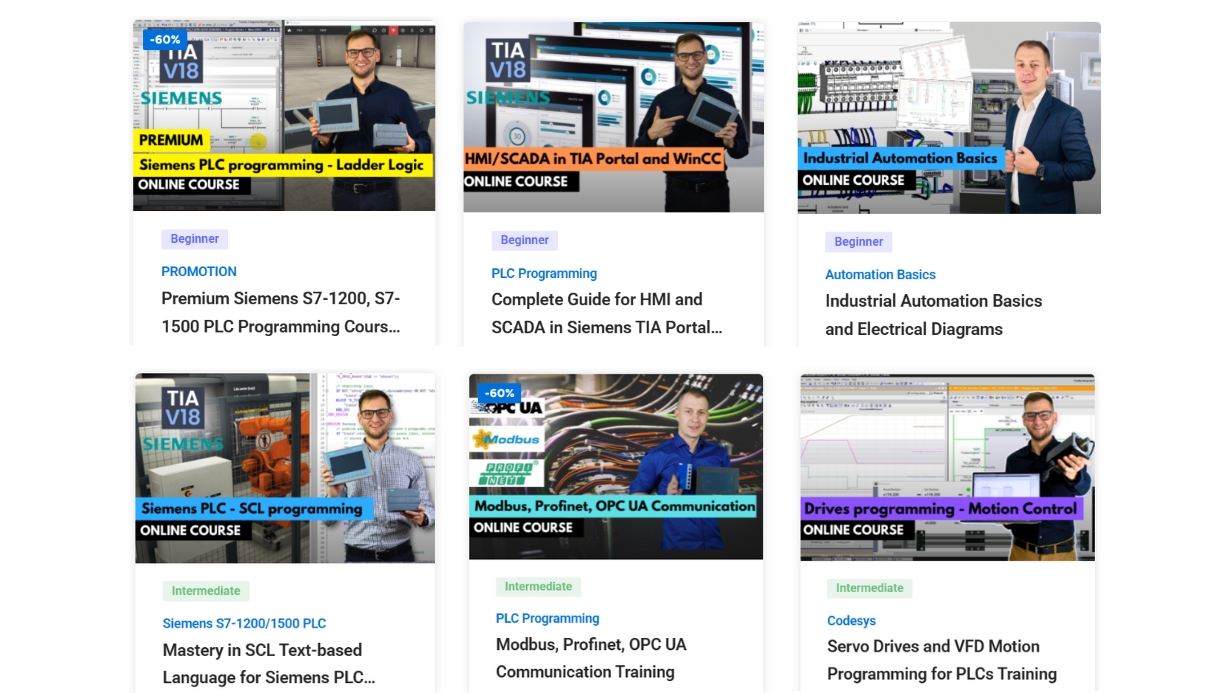Viewport: 1230px width, 693px height.
Task: Open PLC Programming category above the Modbus title
Action: click(547, 618)
